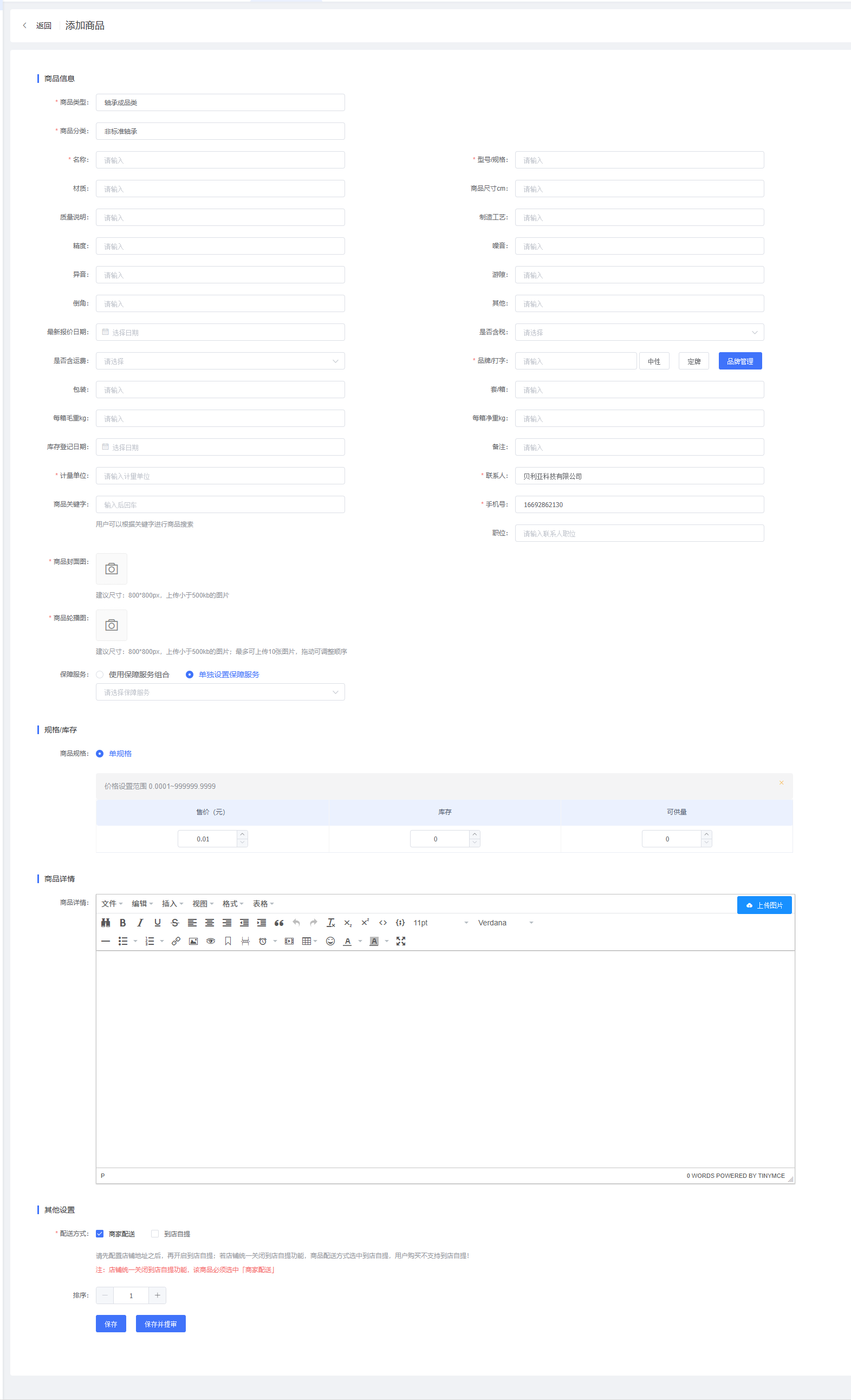Open the 是否含运费 dropdown
Image resolution: width=851 pixels, height=1400 pixels.
point(220,361)
